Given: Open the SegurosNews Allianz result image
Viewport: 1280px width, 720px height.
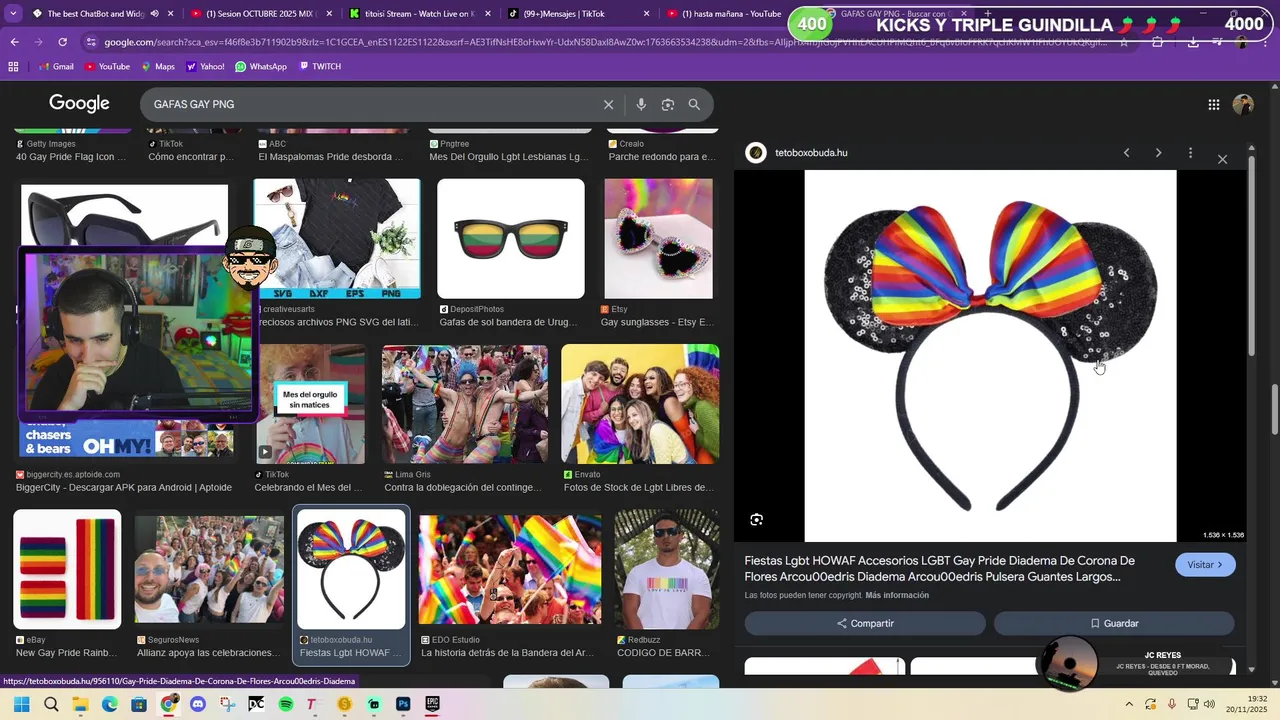Looking at the screenshot, I should click(209, 570).
